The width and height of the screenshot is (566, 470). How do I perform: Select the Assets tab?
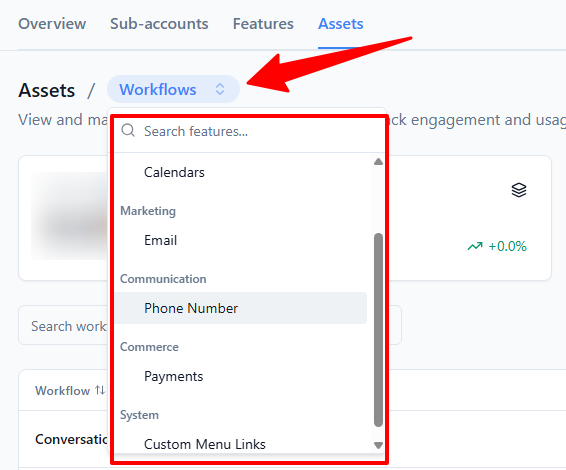click(340, 24)
